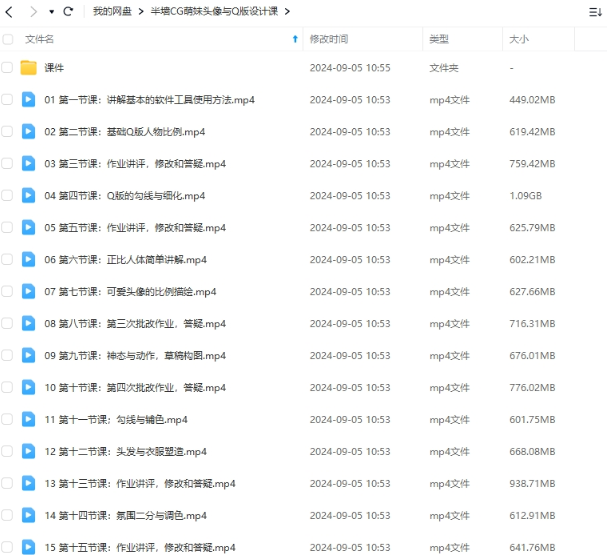Image resolution: width=608 pixels, height=555 pixels.
Task: Go back with the left arrow button
Action: click(x=9, y=12)
